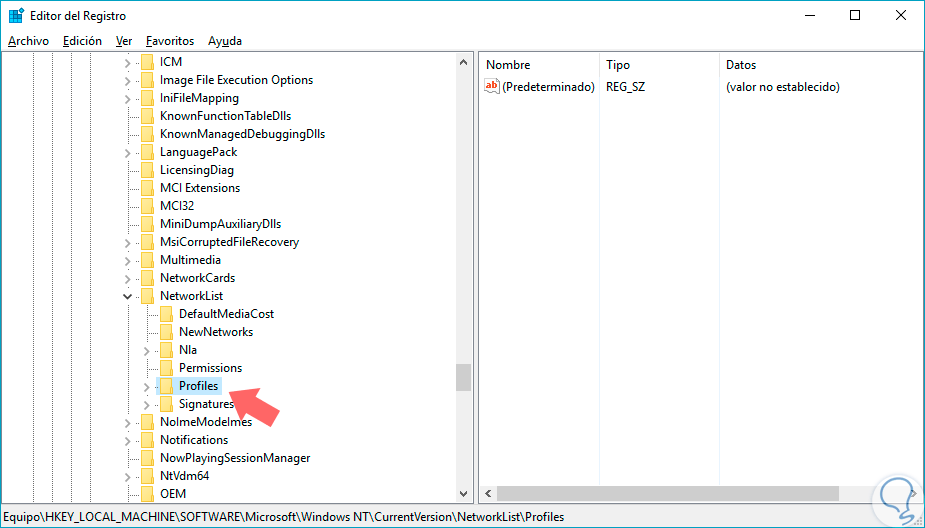Click the LanguagePack folder icon
925x528 pixels.
click(147, 152)
